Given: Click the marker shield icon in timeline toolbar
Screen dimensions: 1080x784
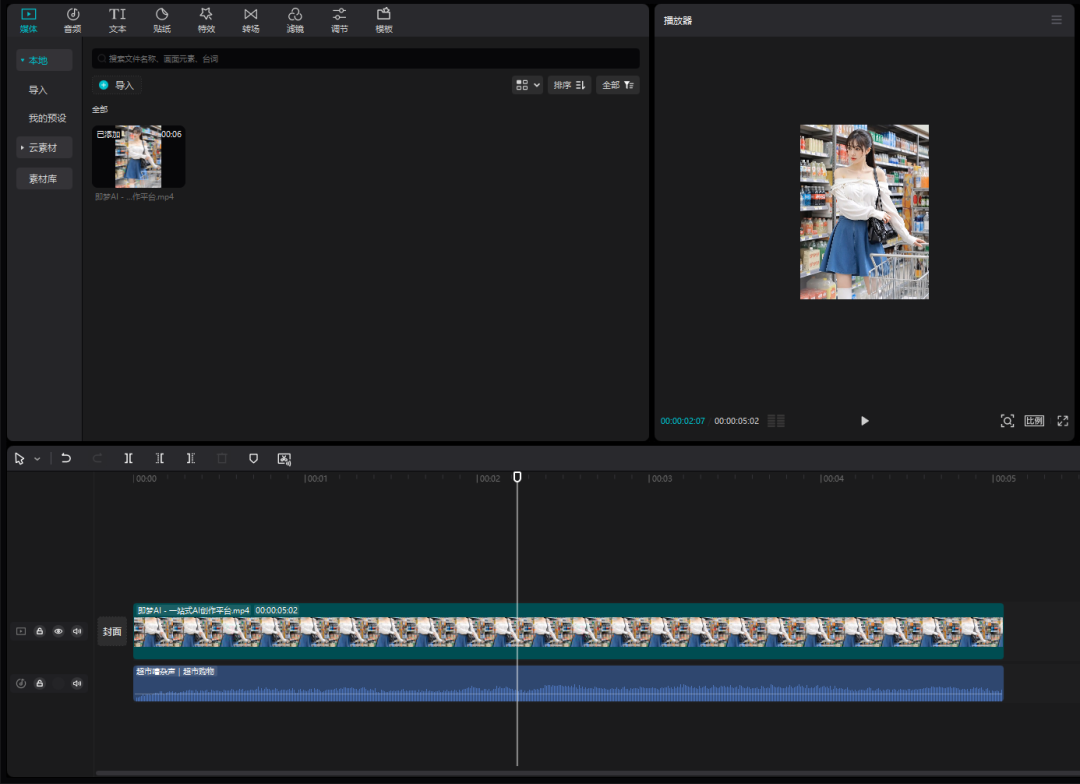Looking at the screenshot, I should 253,458.
